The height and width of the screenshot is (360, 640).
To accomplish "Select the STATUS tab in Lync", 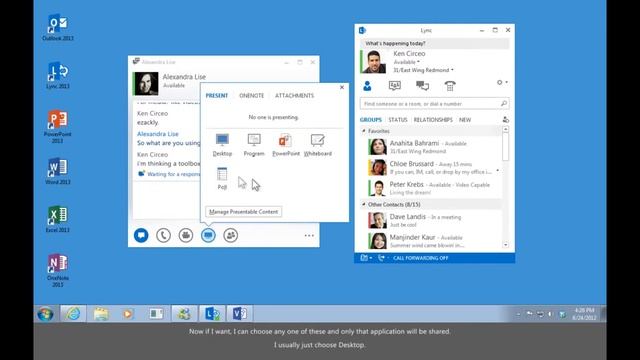I will (398, 120).
